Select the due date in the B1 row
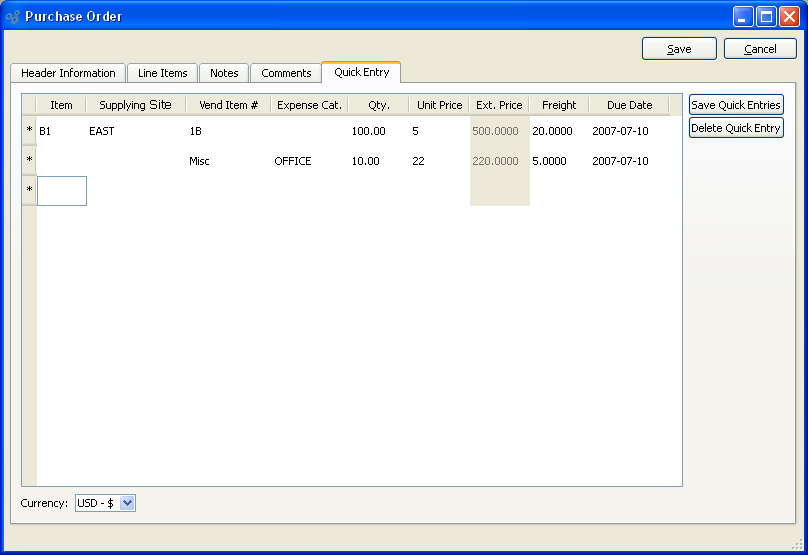808x555 pixels. tap(629, 131)
